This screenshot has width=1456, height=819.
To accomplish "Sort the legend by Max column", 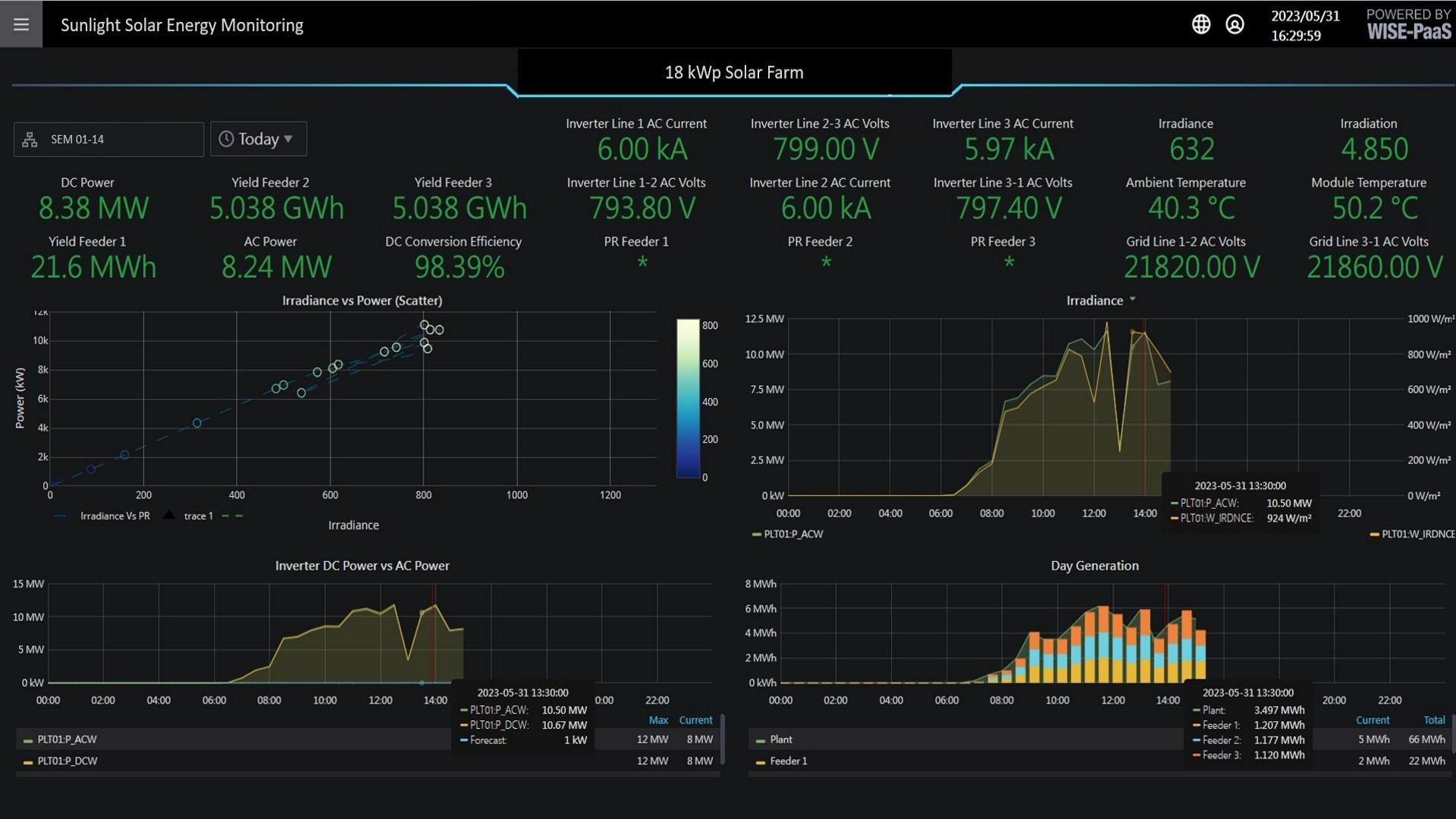I will click(x=658, y=720).
